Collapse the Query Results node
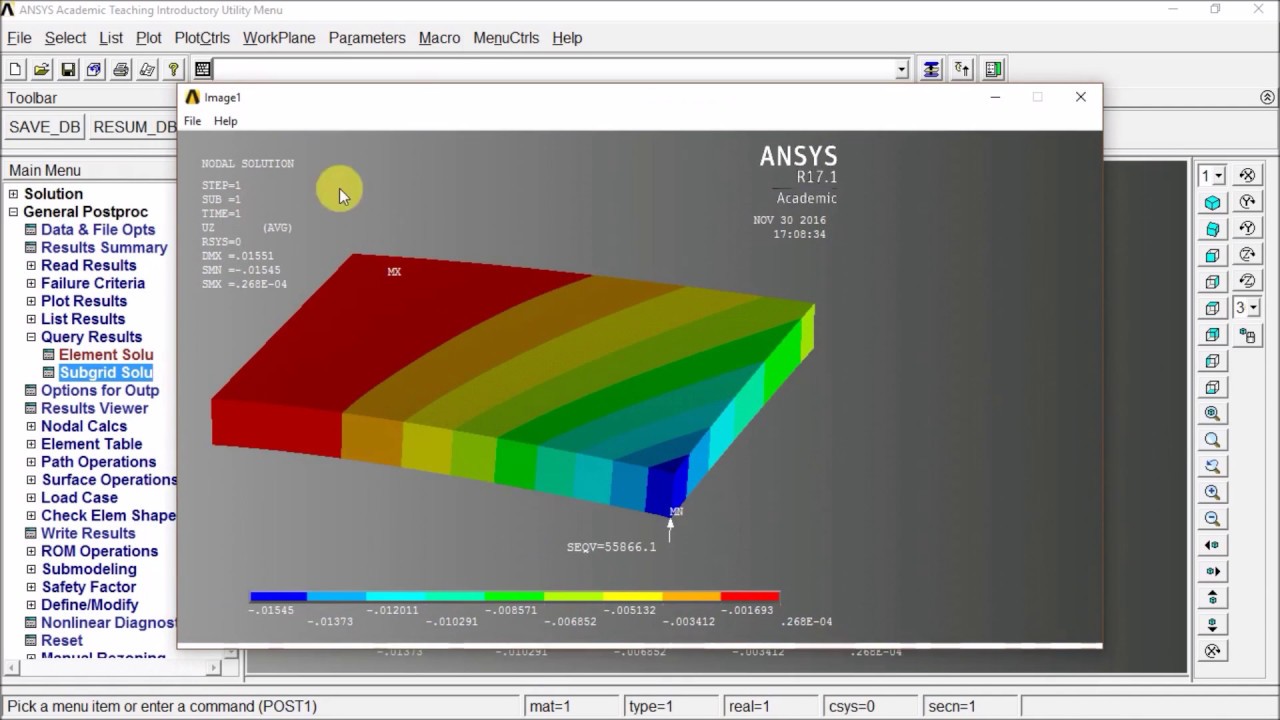This screenshot has height=720, width=1280. 31,337
